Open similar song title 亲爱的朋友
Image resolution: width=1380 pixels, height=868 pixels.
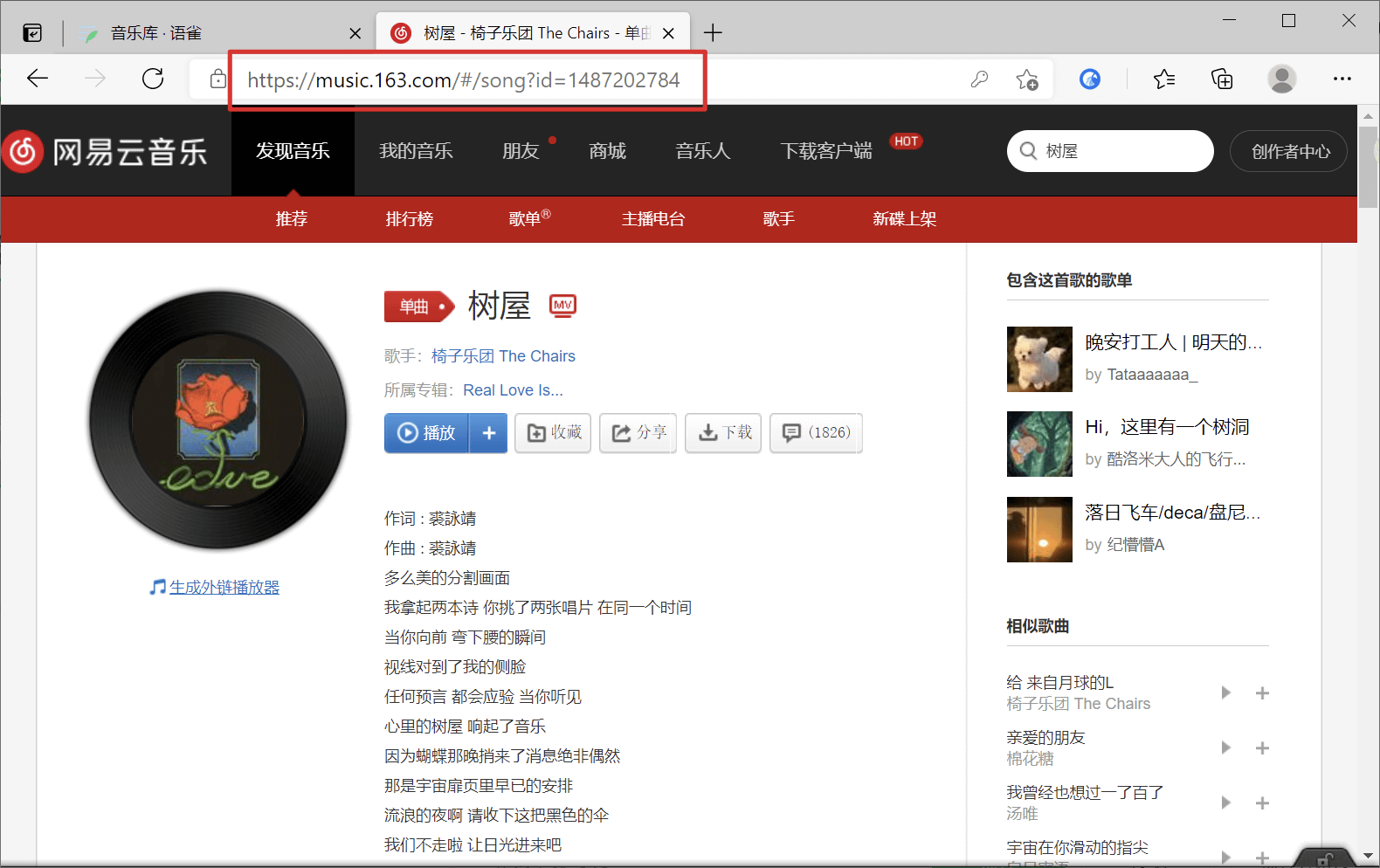(1045, 738)
